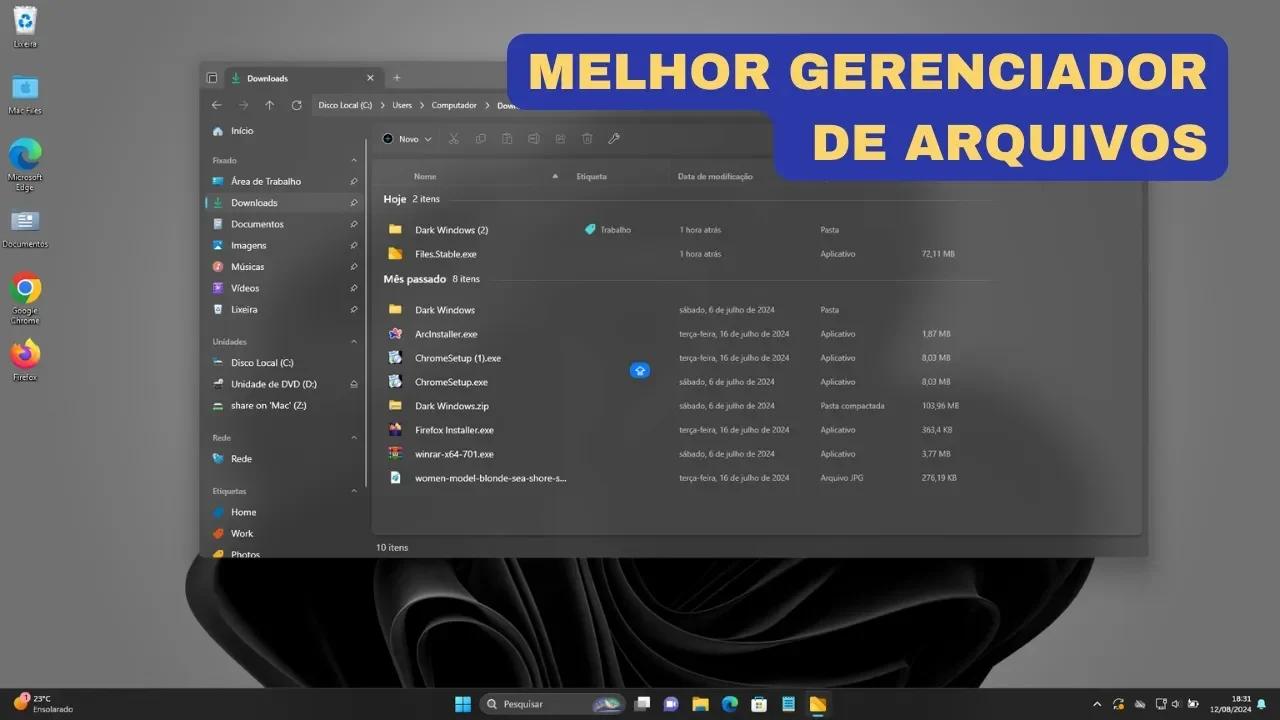Unpin Downloads from the sidebar
Viewport: 1280px width, 720px height.
(353, 202)
